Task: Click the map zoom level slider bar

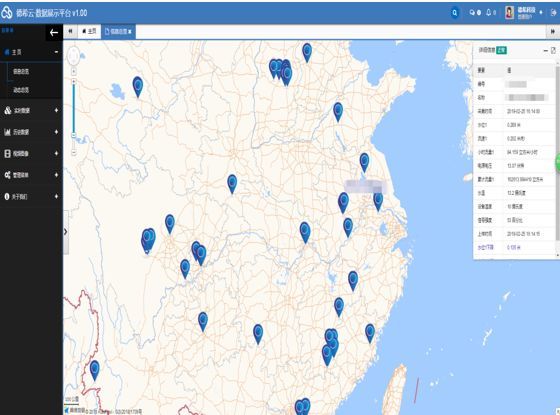Action: coord(74,107)
